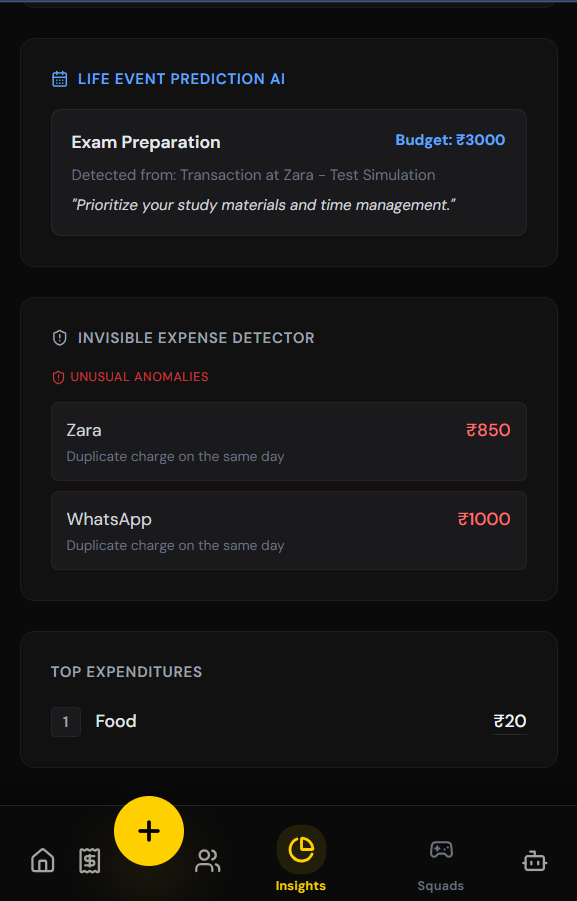Tap the yellow plus add button
Screen dimensions: 577x901
(x=149, y=831)
